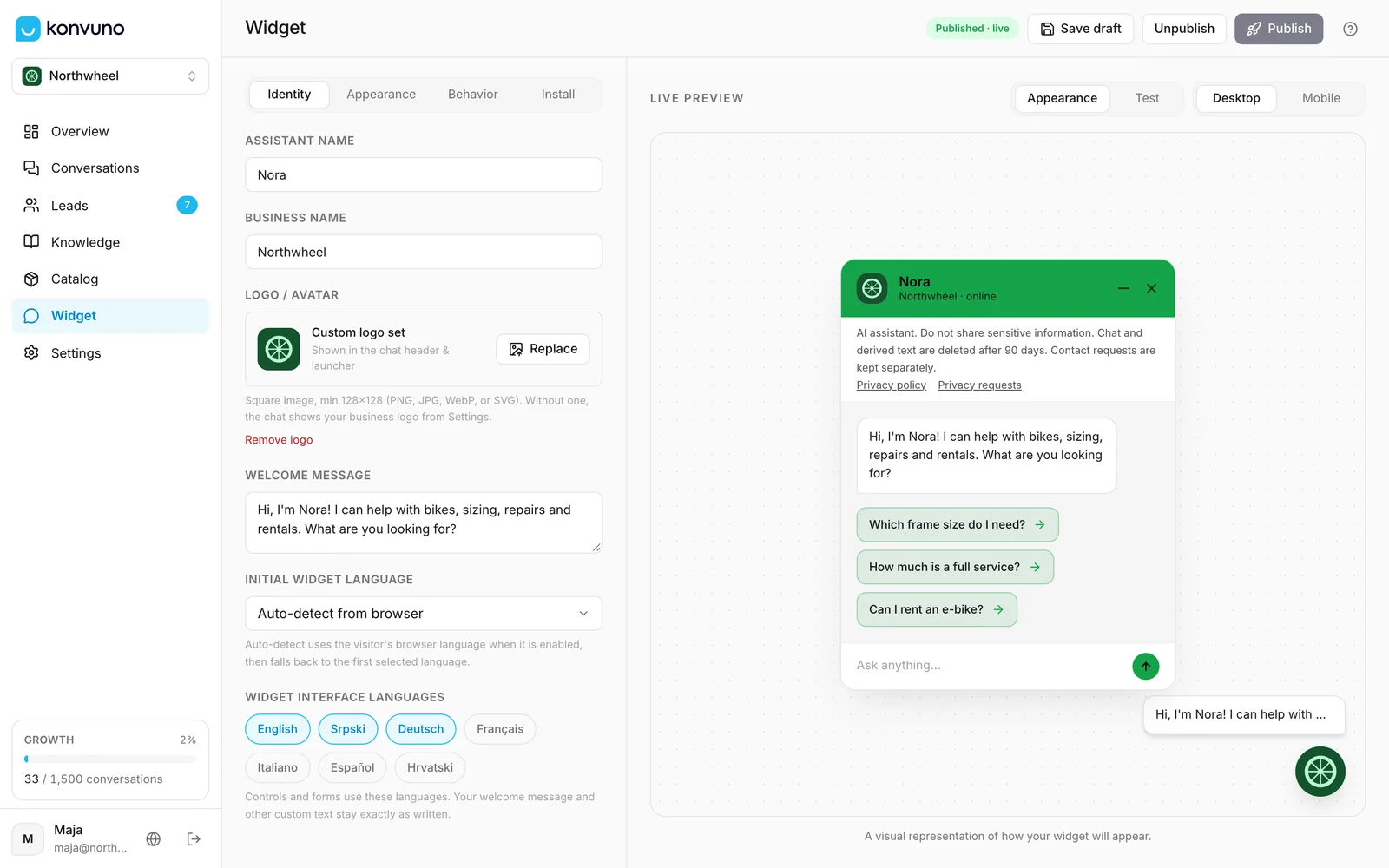Viewport: 1389px width, 868px height.
Task: Open the Install tab
Action: coord(558,95)
